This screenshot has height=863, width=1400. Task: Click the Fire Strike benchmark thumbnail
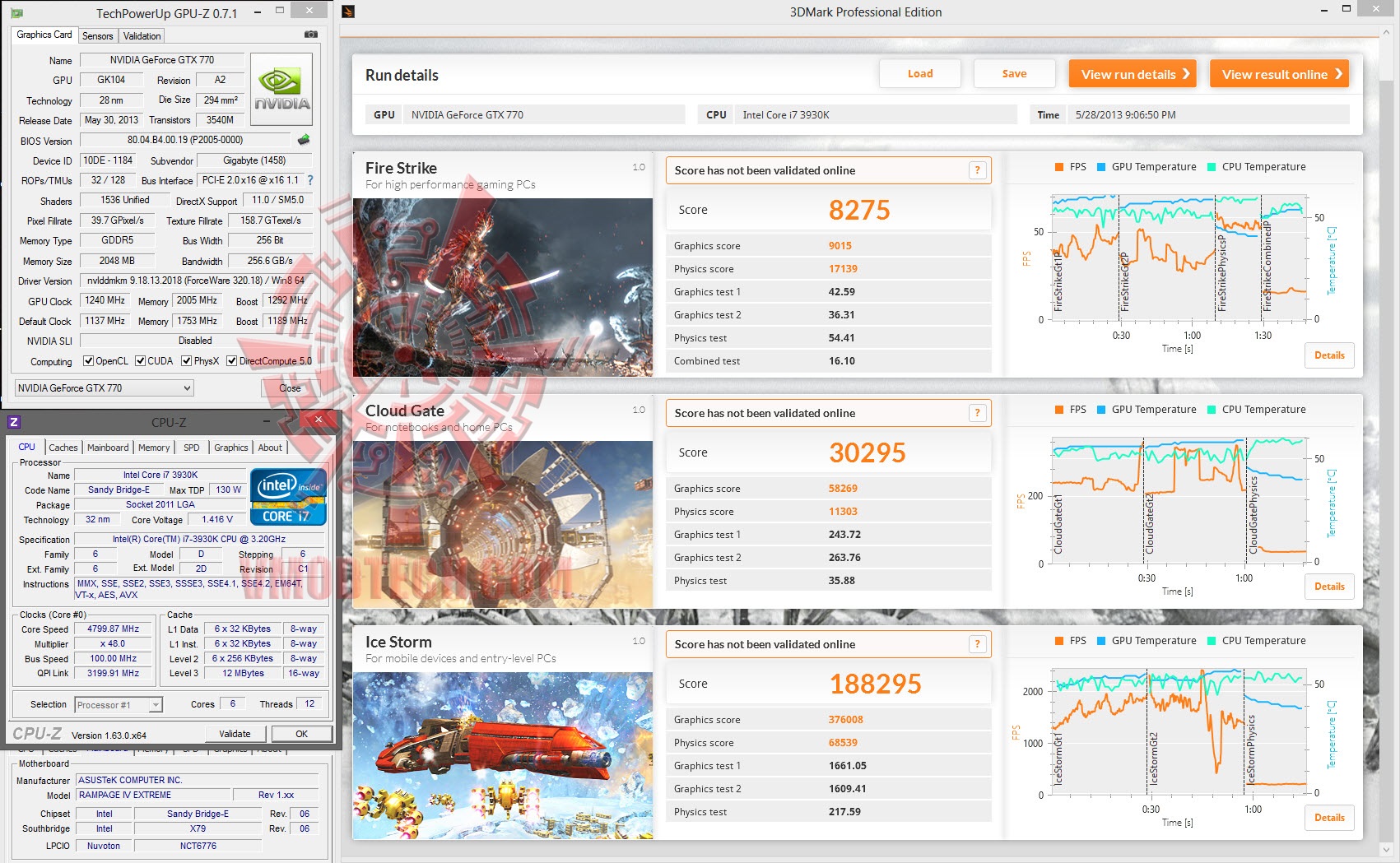click(x=503, y=287)
